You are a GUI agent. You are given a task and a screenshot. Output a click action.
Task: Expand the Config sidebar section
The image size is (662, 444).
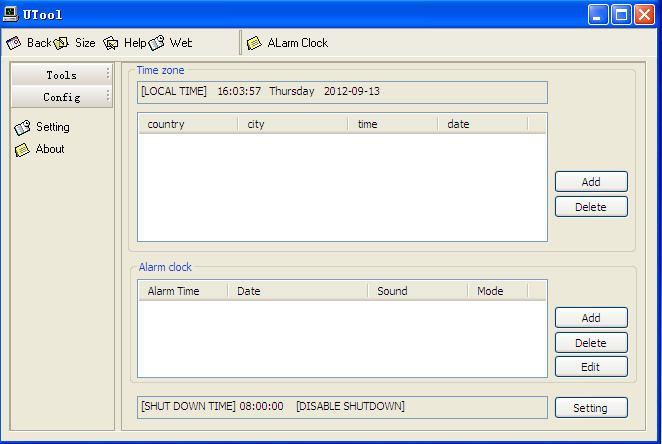pyautogui.click(x=62, y=97)
